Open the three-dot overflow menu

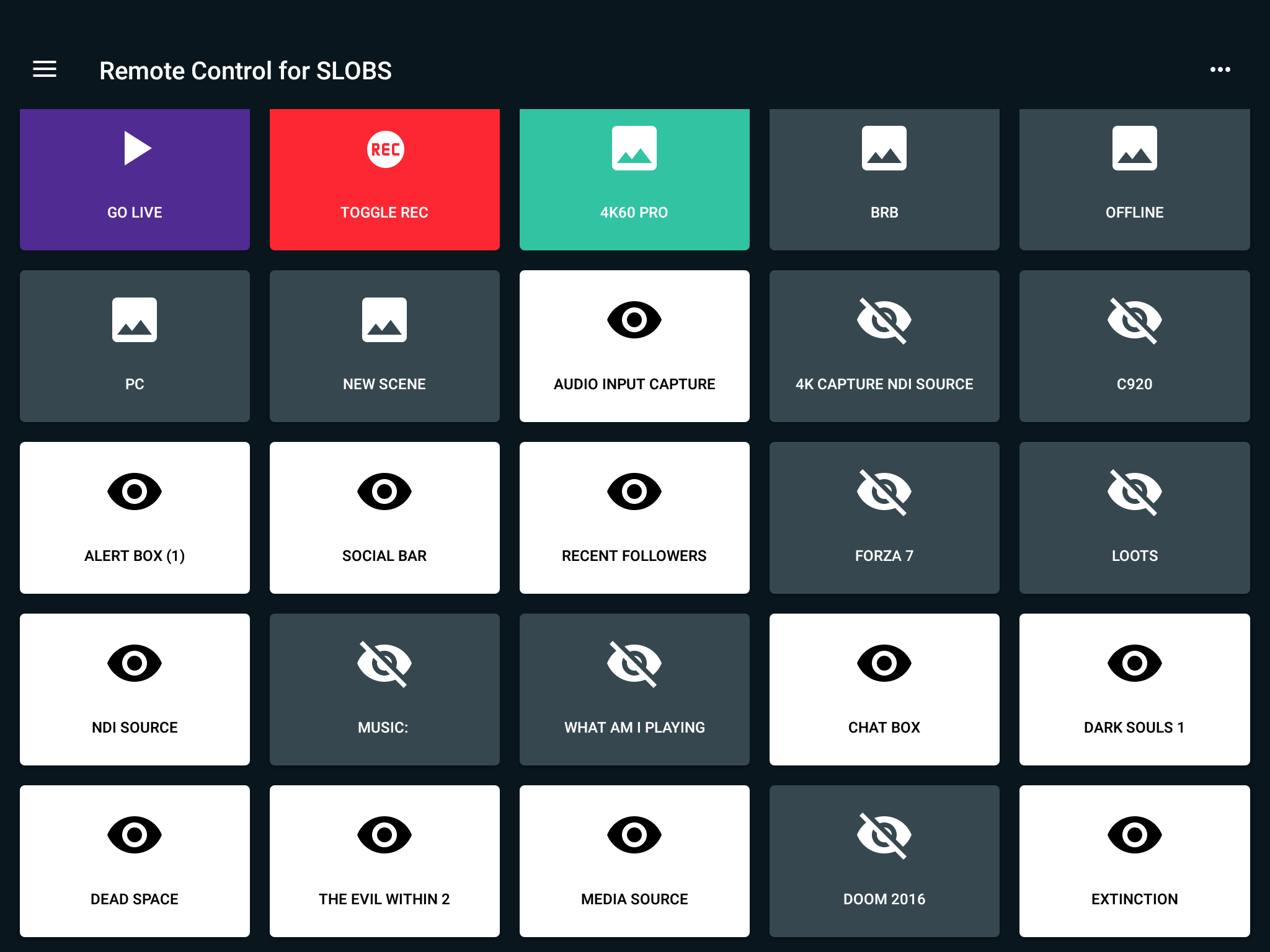(x=1220, y=69)
